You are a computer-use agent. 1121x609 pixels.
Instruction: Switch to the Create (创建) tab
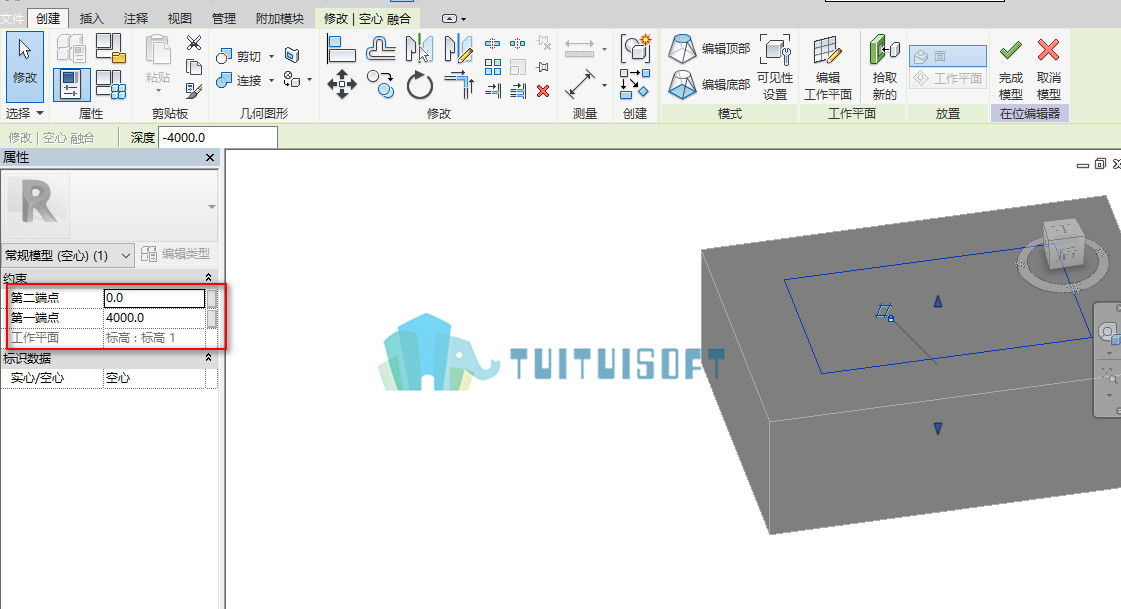[x=48, y=19]
